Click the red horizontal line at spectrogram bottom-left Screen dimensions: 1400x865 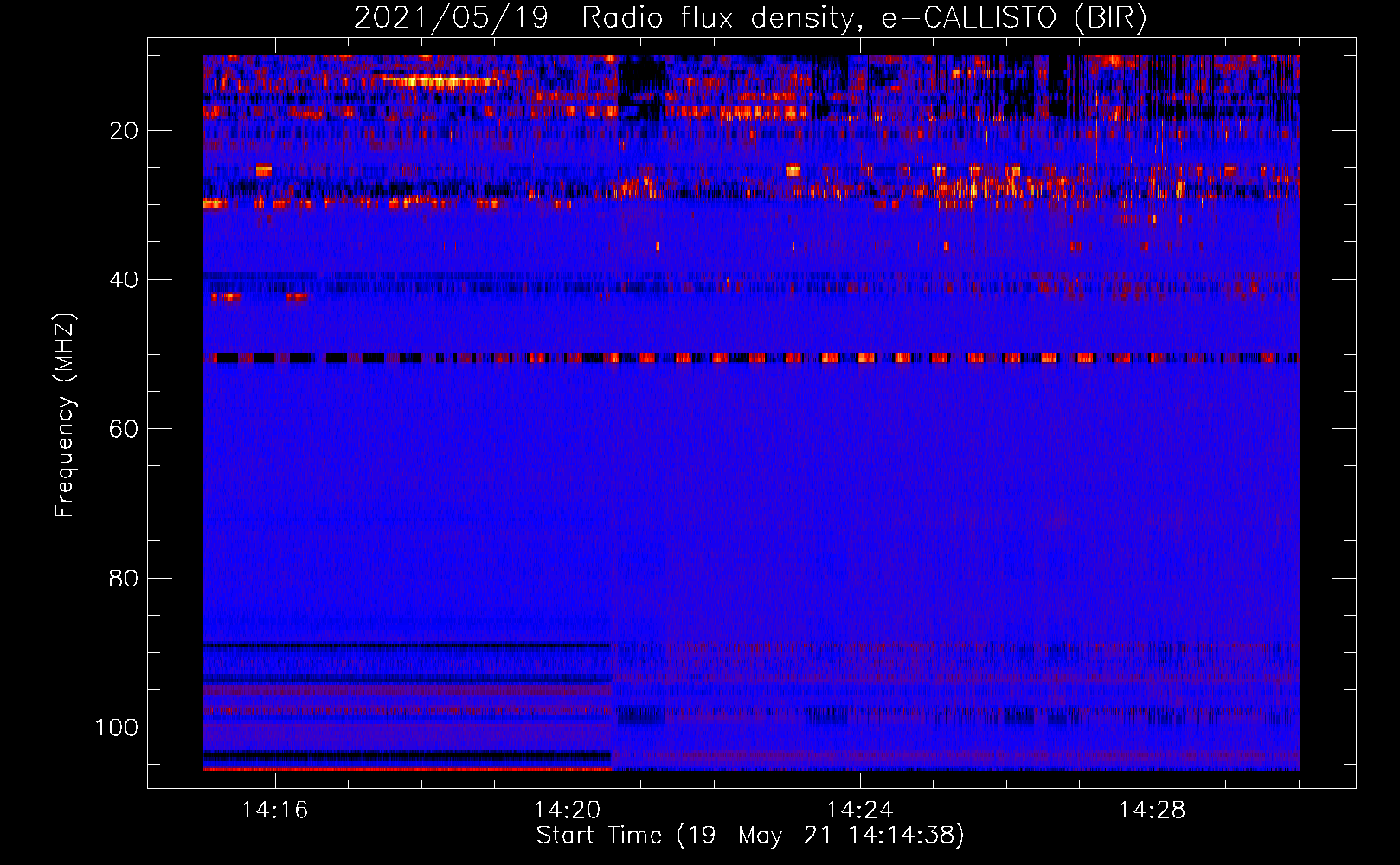[x=408, y=768]
